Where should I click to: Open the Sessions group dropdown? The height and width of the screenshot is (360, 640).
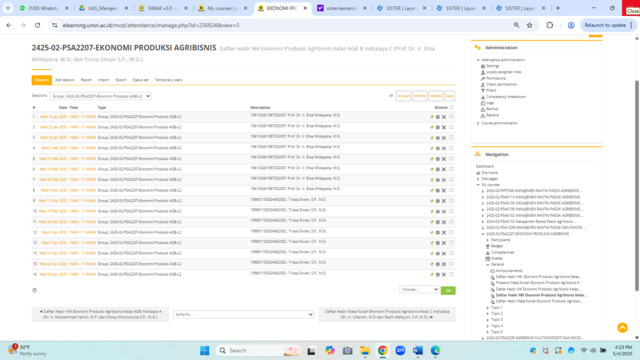[x=100, y=96]
